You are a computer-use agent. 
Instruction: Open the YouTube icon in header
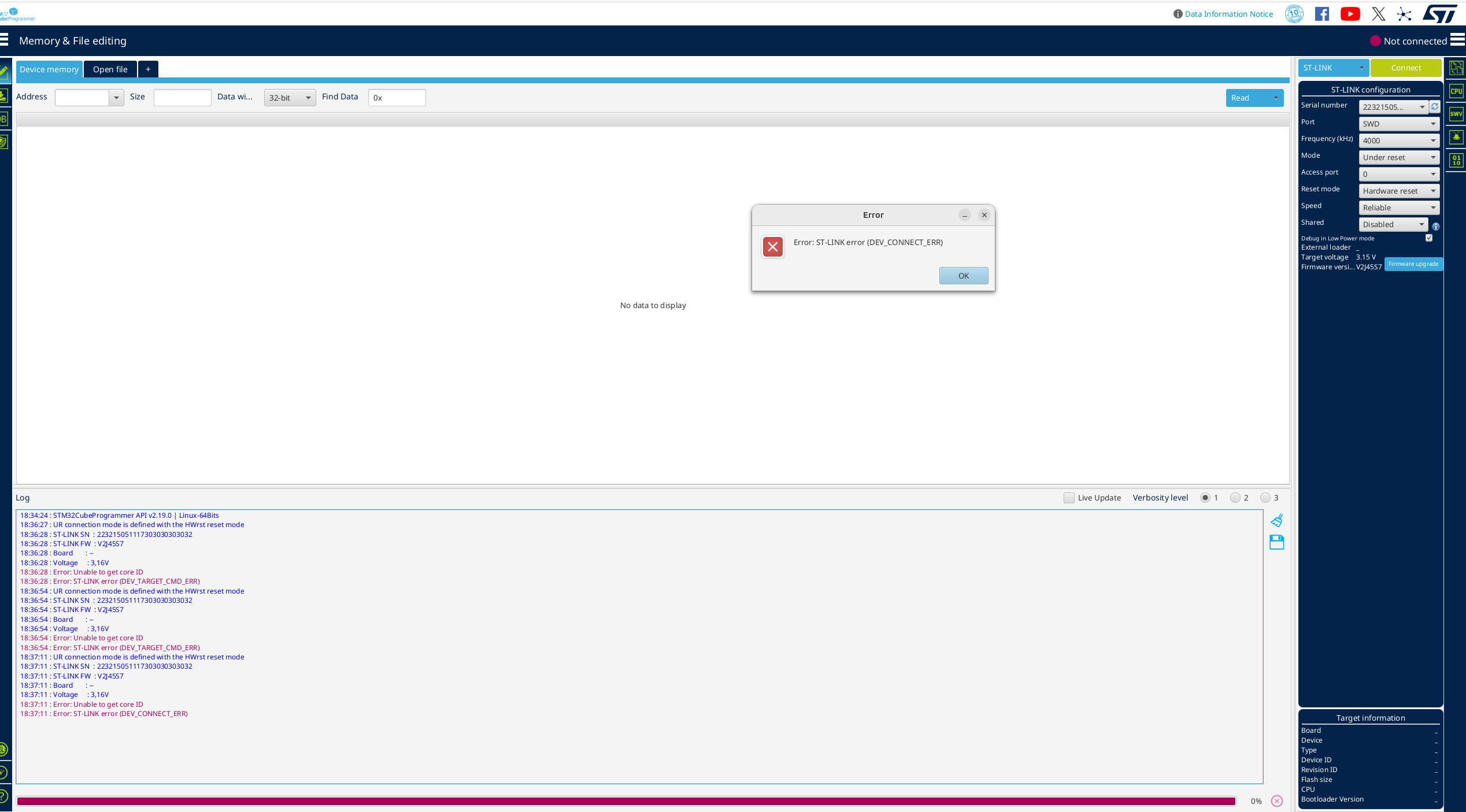(1350, 14)
